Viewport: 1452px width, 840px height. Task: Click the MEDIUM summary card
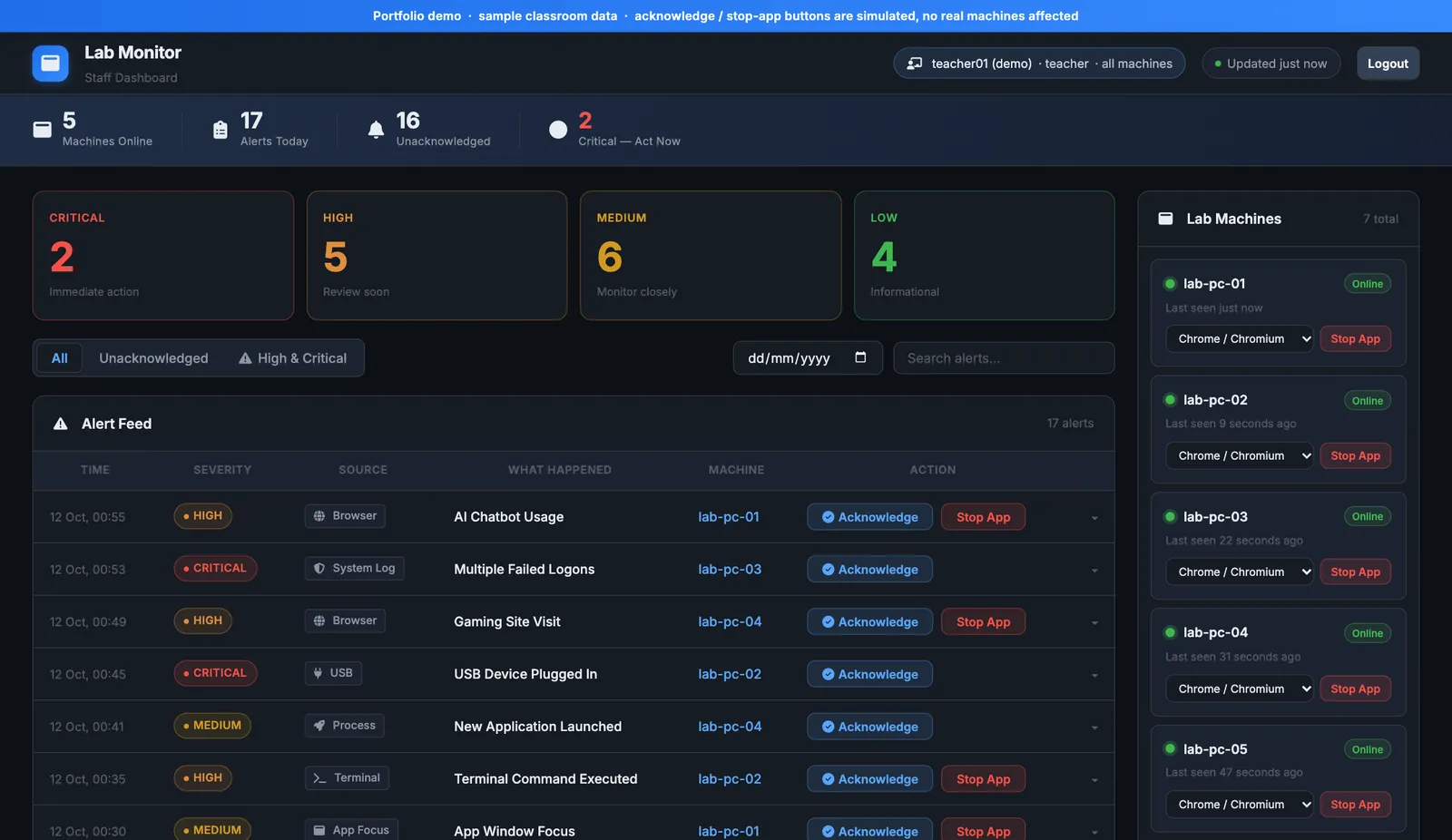[711, 256]
